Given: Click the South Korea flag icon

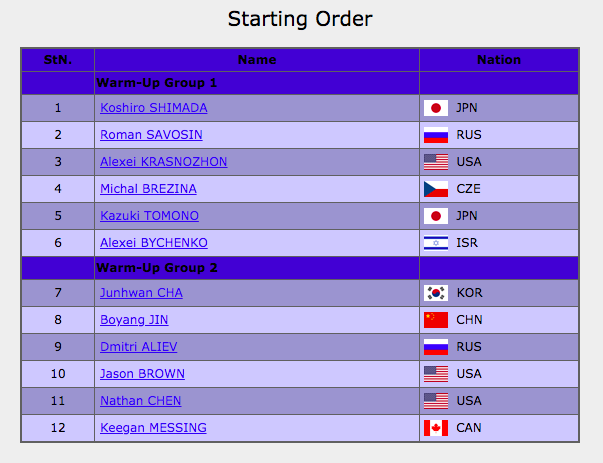Looking at the screenshot, I should click(436, 293).
